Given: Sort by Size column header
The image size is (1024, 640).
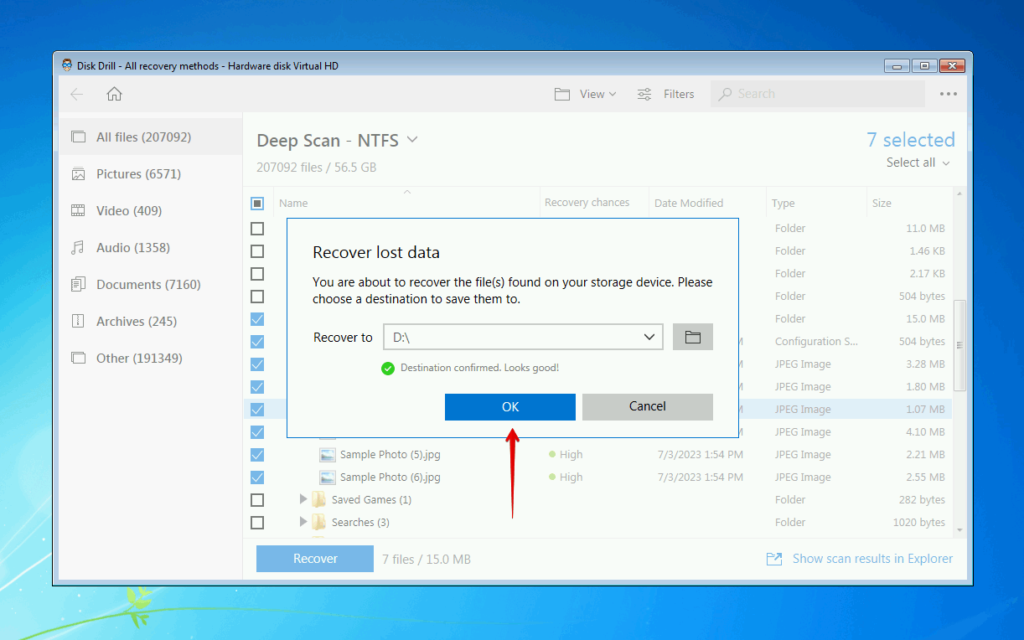Looking at the screenshot, I should pos(881,203).
